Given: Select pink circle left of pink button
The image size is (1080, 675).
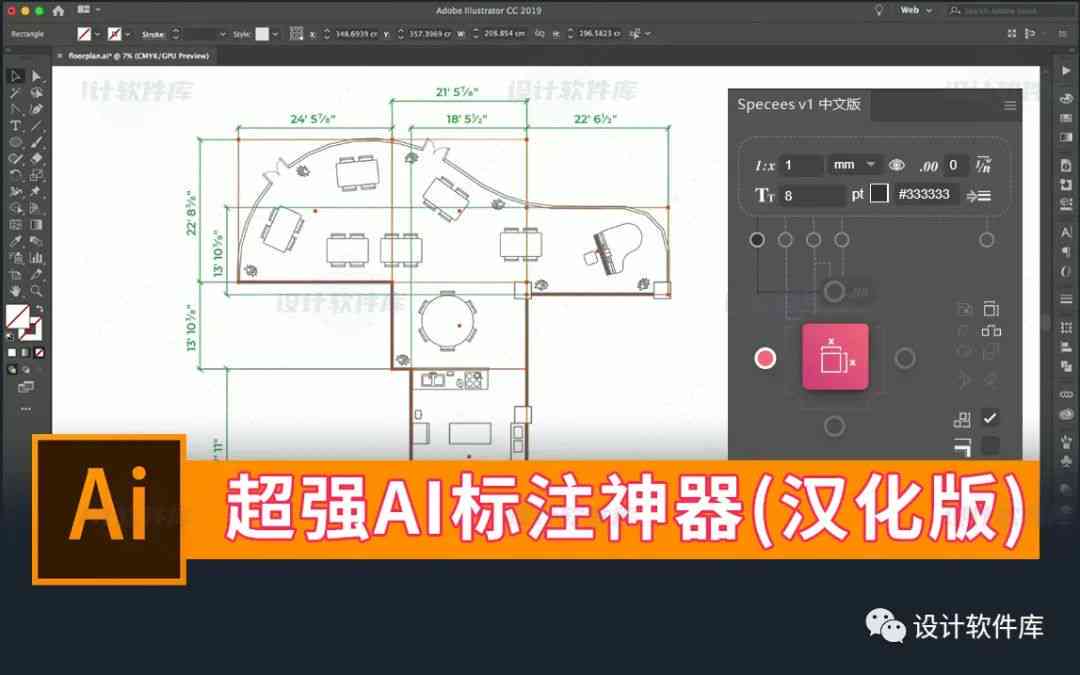Looking at the screenshot, I should (x=765, y=358).
